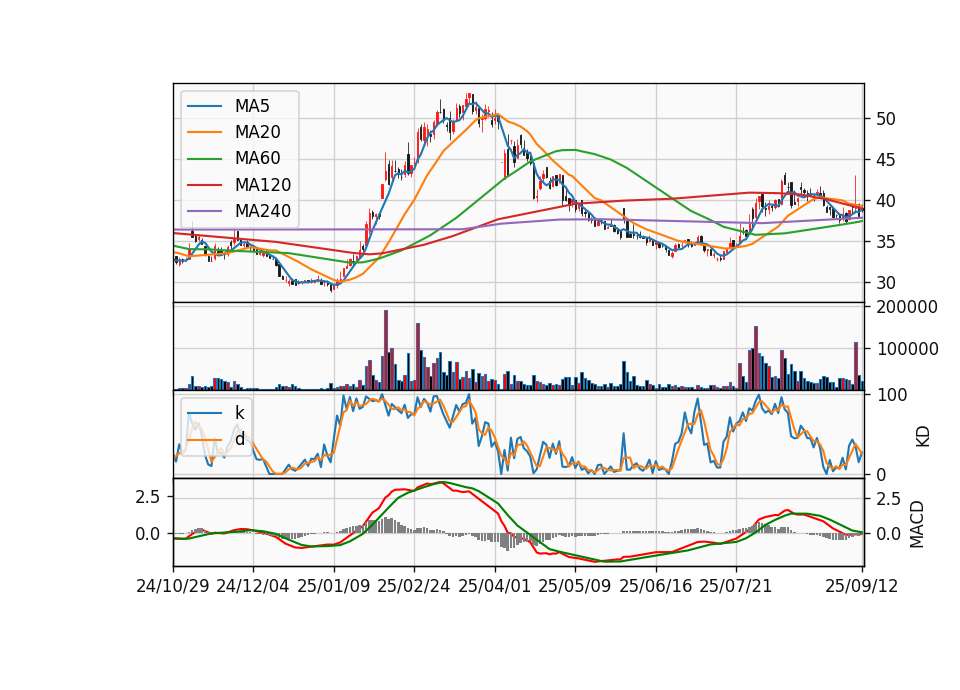Click the price axis value 45
The image size is (960, 690).
pos(885,160)
